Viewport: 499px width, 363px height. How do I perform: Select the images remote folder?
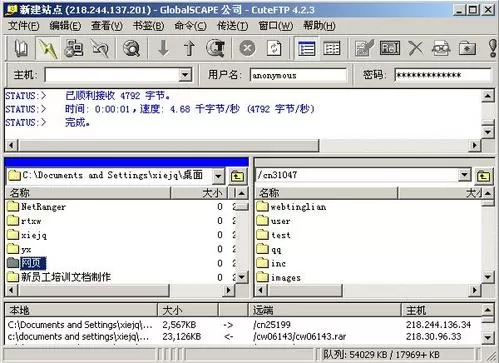pyautogui.click(x=279, y=277)
